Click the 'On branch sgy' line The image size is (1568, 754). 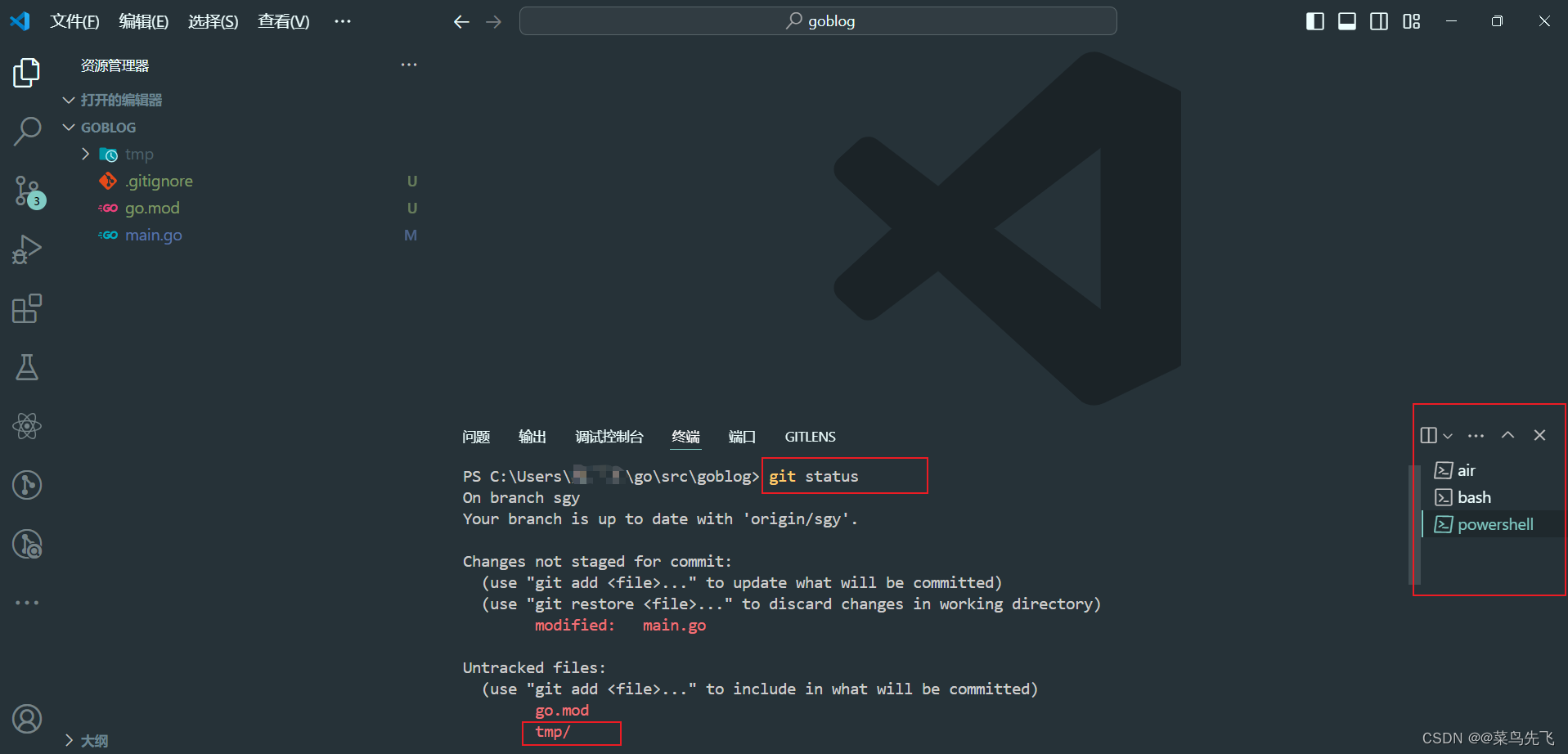click(521, 497)
